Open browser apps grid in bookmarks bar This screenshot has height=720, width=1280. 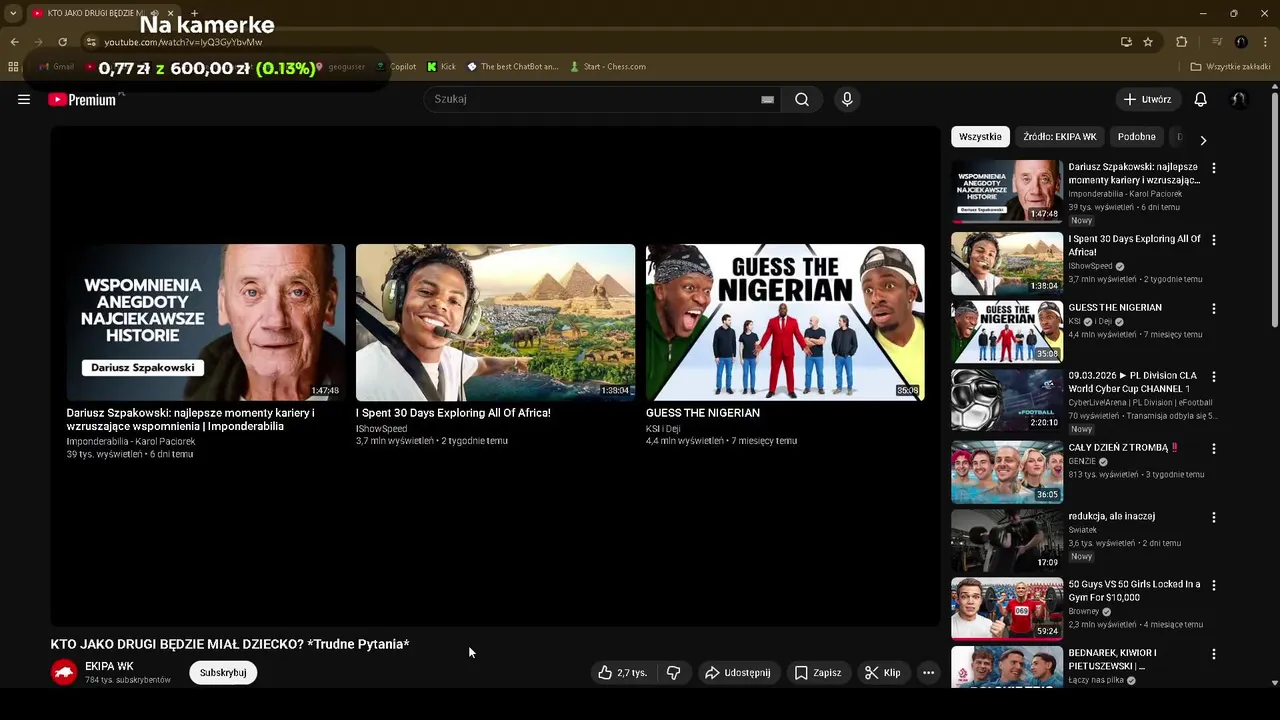click(13, 67)
